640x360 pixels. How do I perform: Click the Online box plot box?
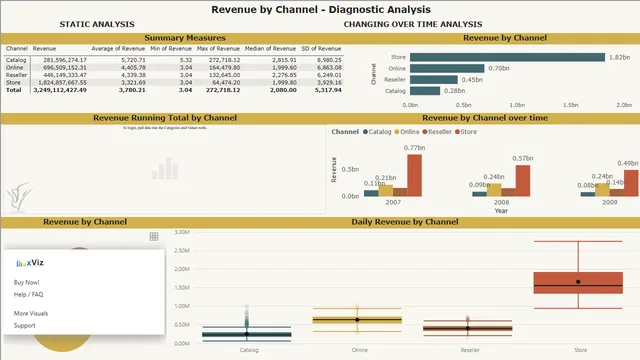357,320
